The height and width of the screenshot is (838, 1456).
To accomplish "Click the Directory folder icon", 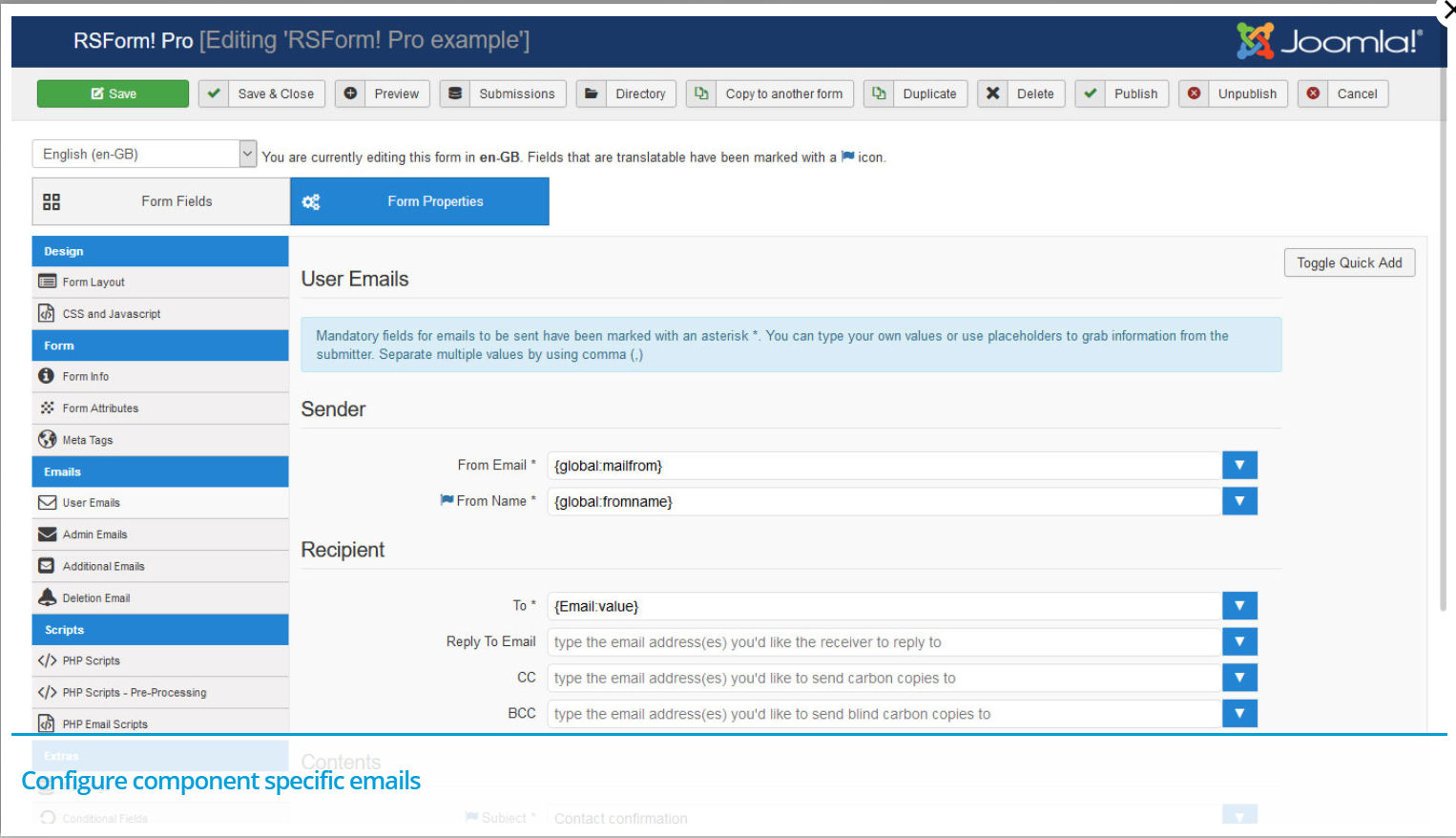I will click(592, 94).
